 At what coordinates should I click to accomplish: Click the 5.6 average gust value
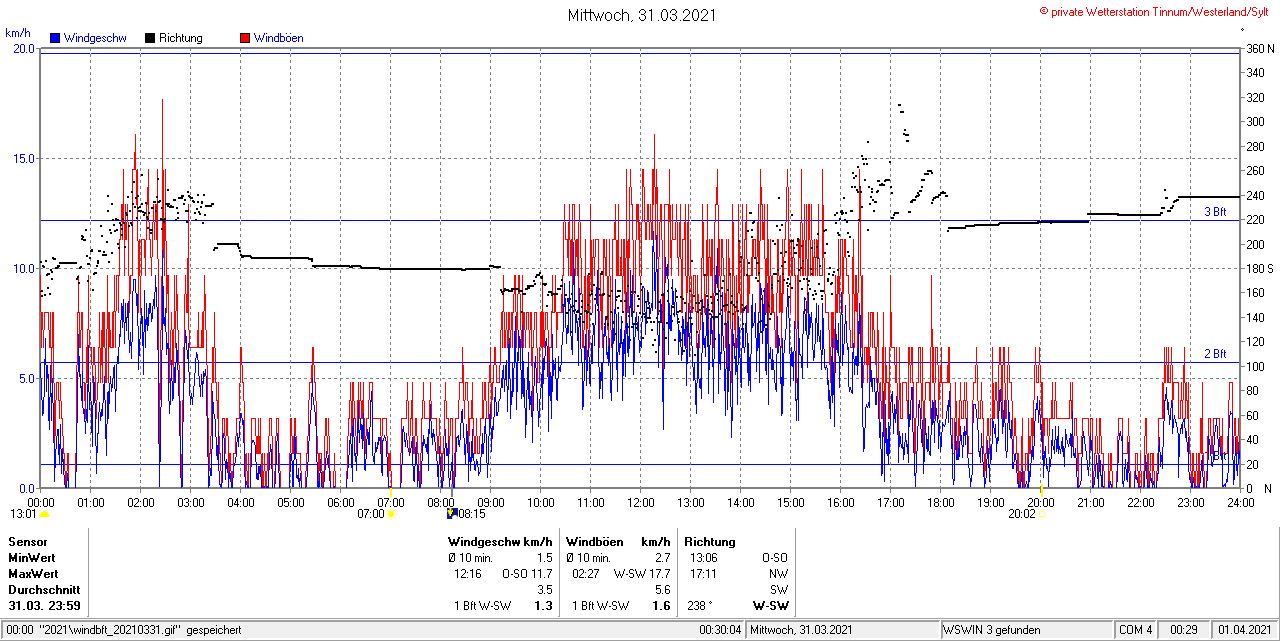click(662, 589)
